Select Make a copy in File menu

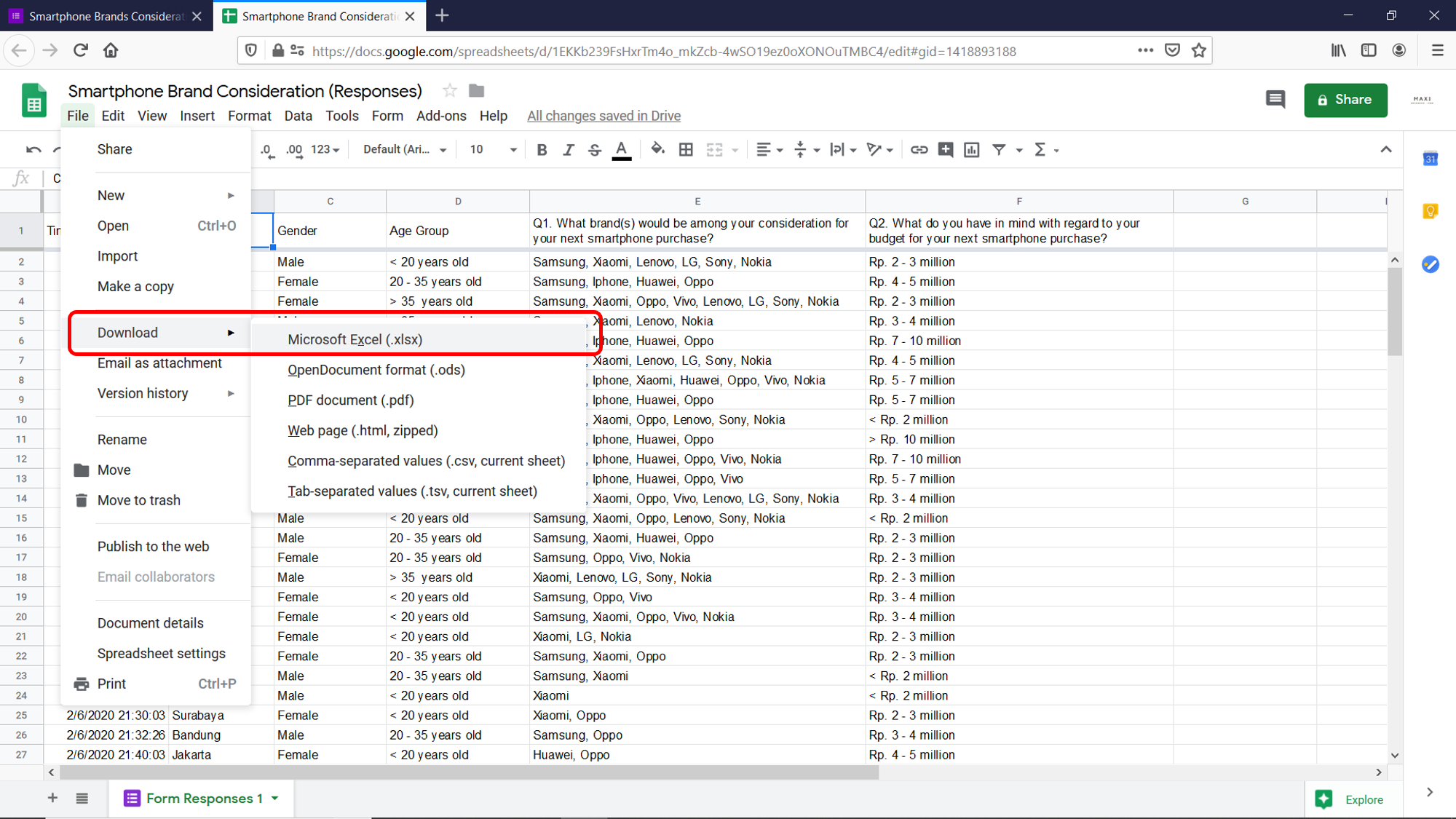coord(156,287)
